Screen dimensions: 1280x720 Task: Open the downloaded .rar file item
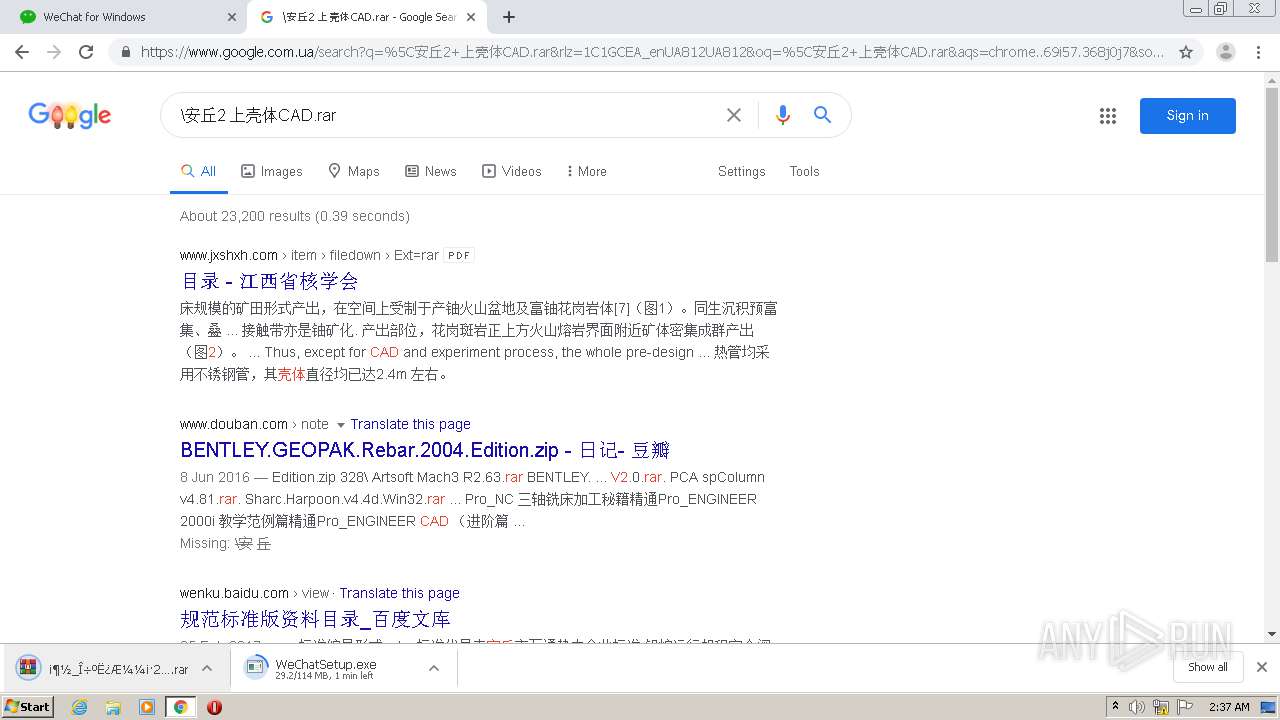click(x=103, y=668)
